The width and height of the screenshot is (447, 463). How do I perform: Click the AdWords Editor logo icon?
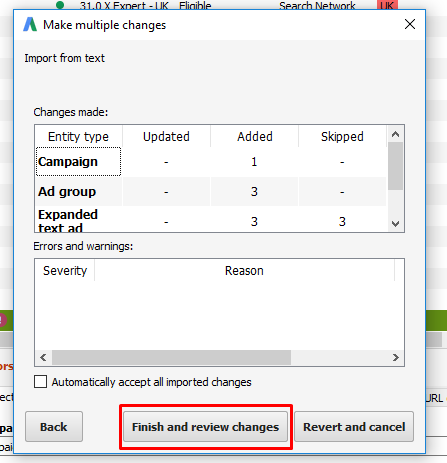pyautogui.click(x=30, y=25)
